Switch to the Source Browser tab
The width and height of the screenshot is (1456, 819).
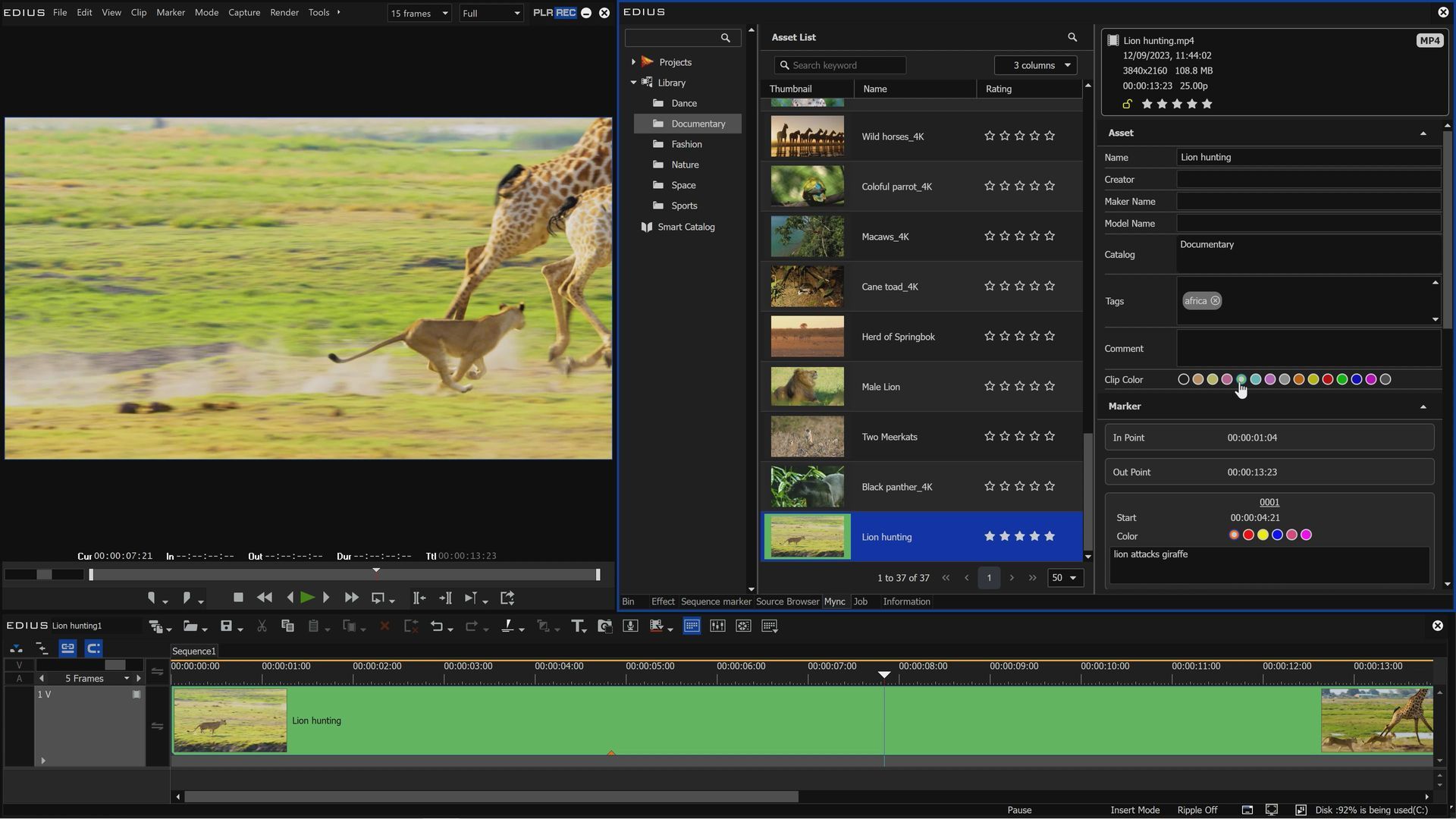pos(787,601)
